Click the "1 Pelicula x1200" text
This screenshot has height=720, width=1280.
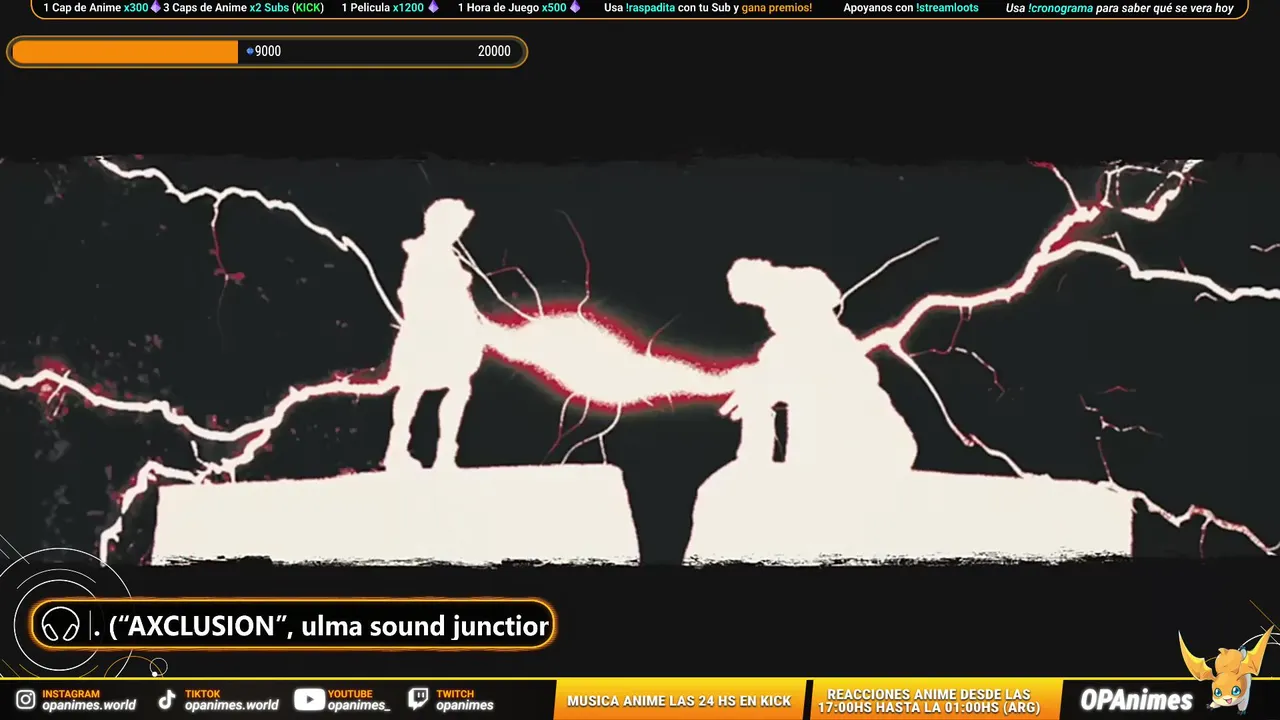[x=383, y=8]
